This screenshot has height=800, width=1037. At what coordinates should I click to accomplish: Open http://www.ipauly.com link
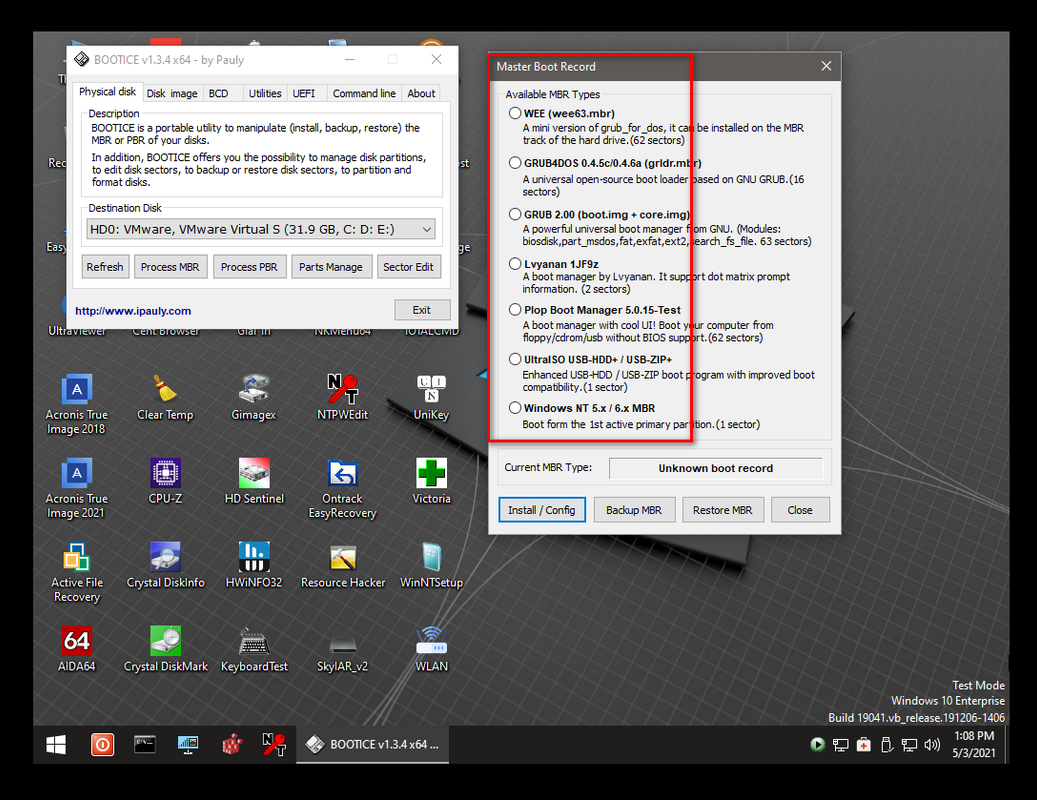point(133,311)
